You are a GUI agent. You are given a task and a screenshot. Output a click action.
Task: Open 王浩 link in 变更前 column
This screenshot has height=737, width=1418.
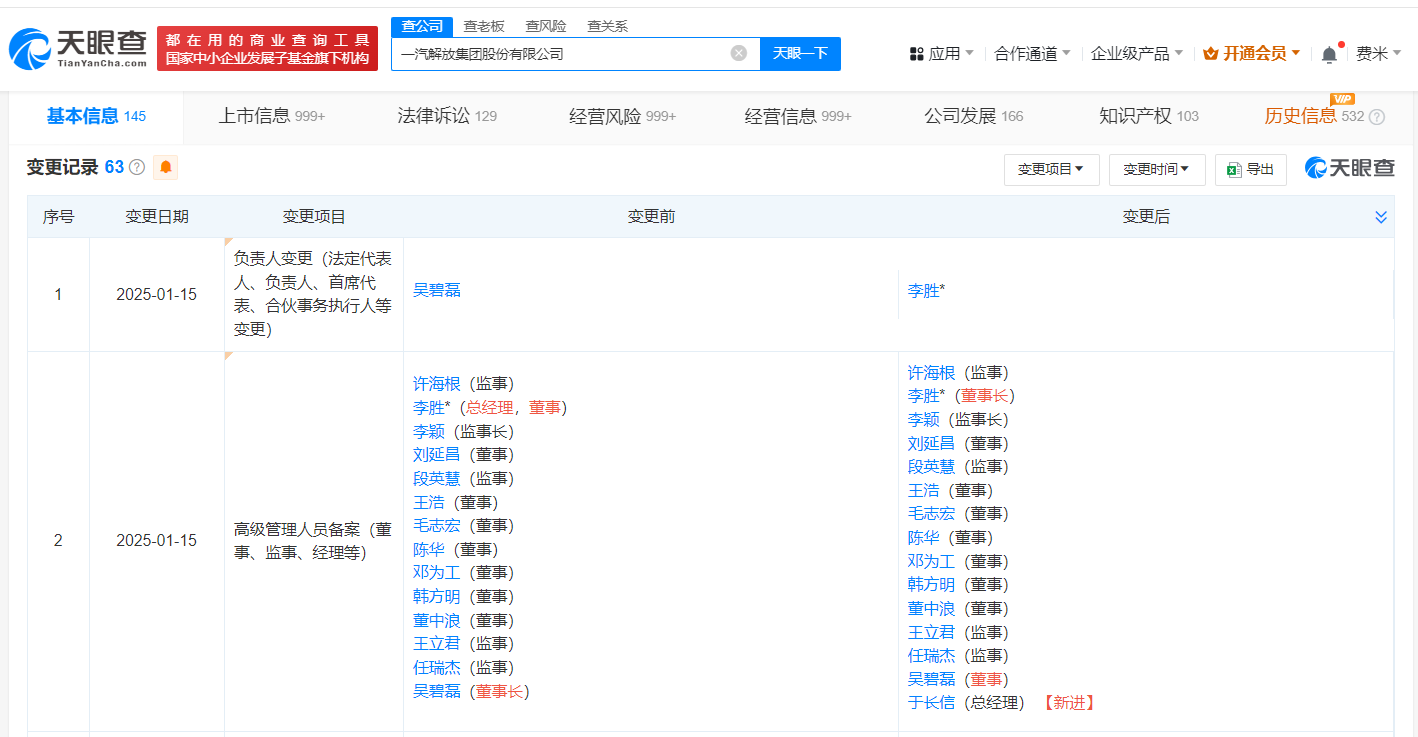pos(429,502)
